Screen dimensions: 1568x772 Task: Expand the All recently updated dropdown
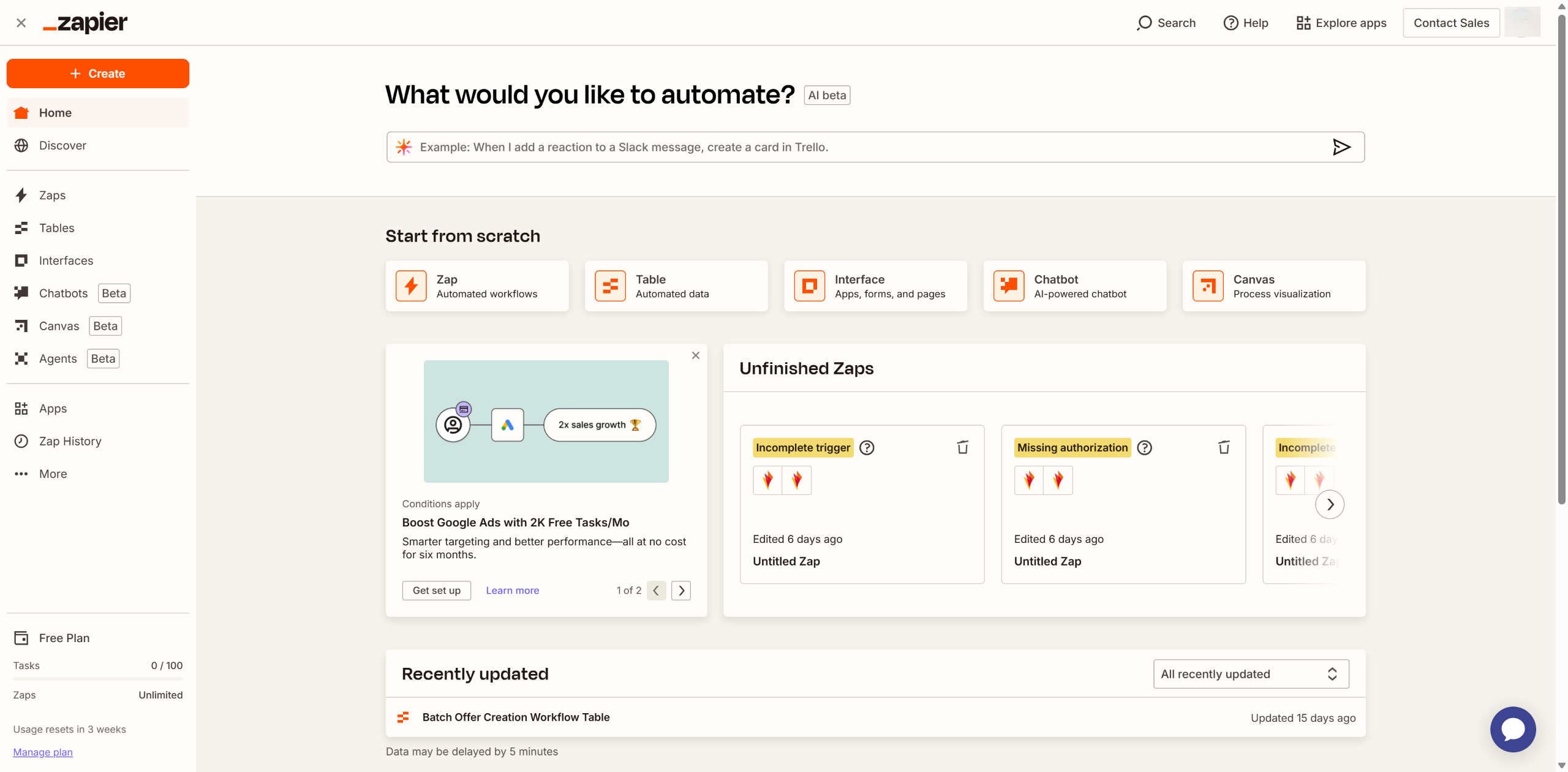pos(1251,674)
